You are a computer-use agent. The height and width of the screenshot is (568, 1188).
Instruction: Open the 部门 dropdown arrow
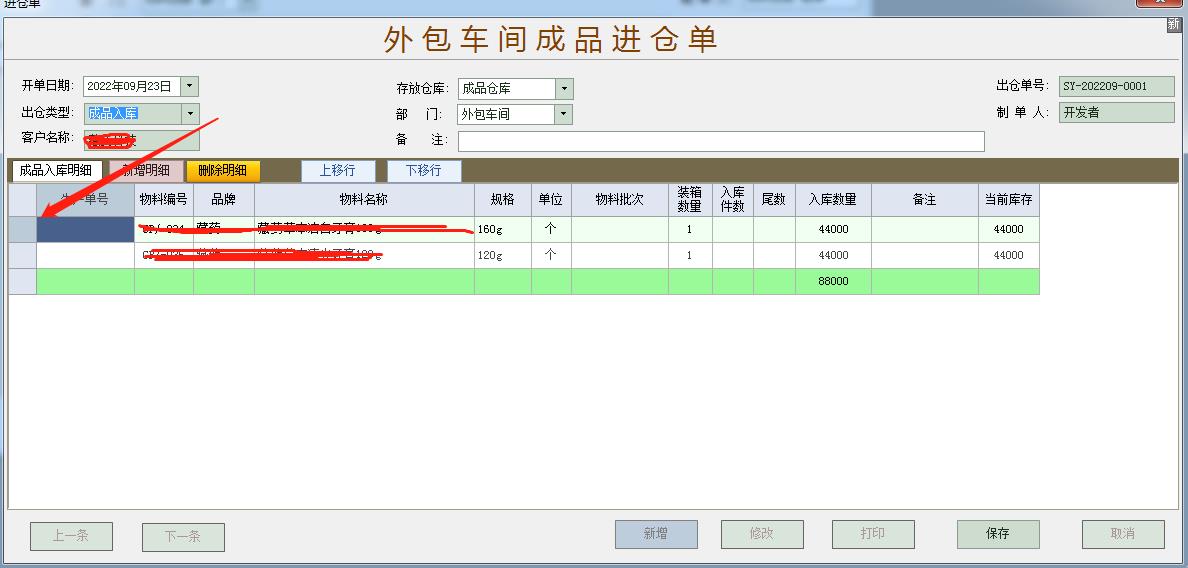pyautogui.click(x=564, y=114)
